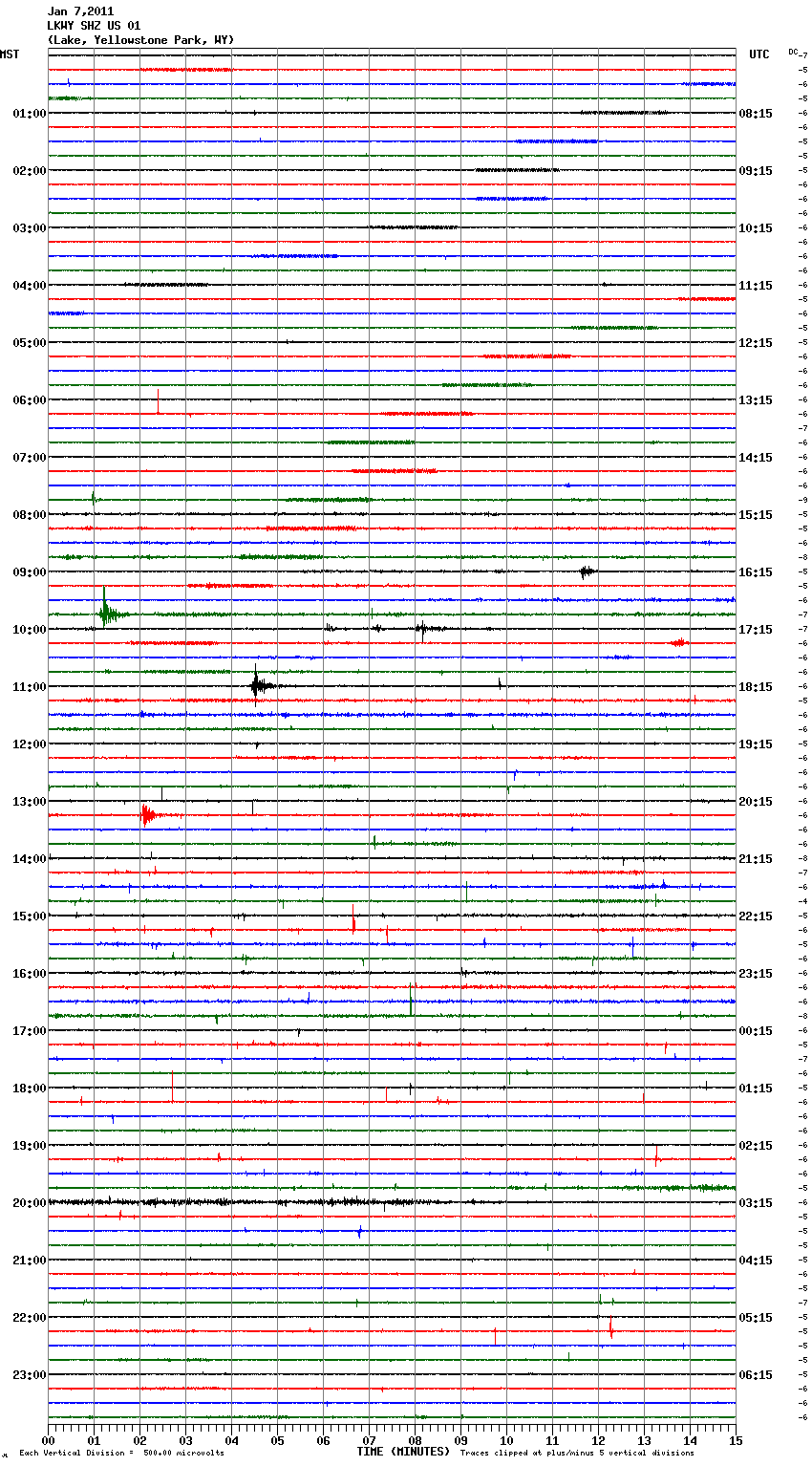Click the 14:15 UTC time label
Viewport: 812px width, 1466px height.
(x=756, y=458)
